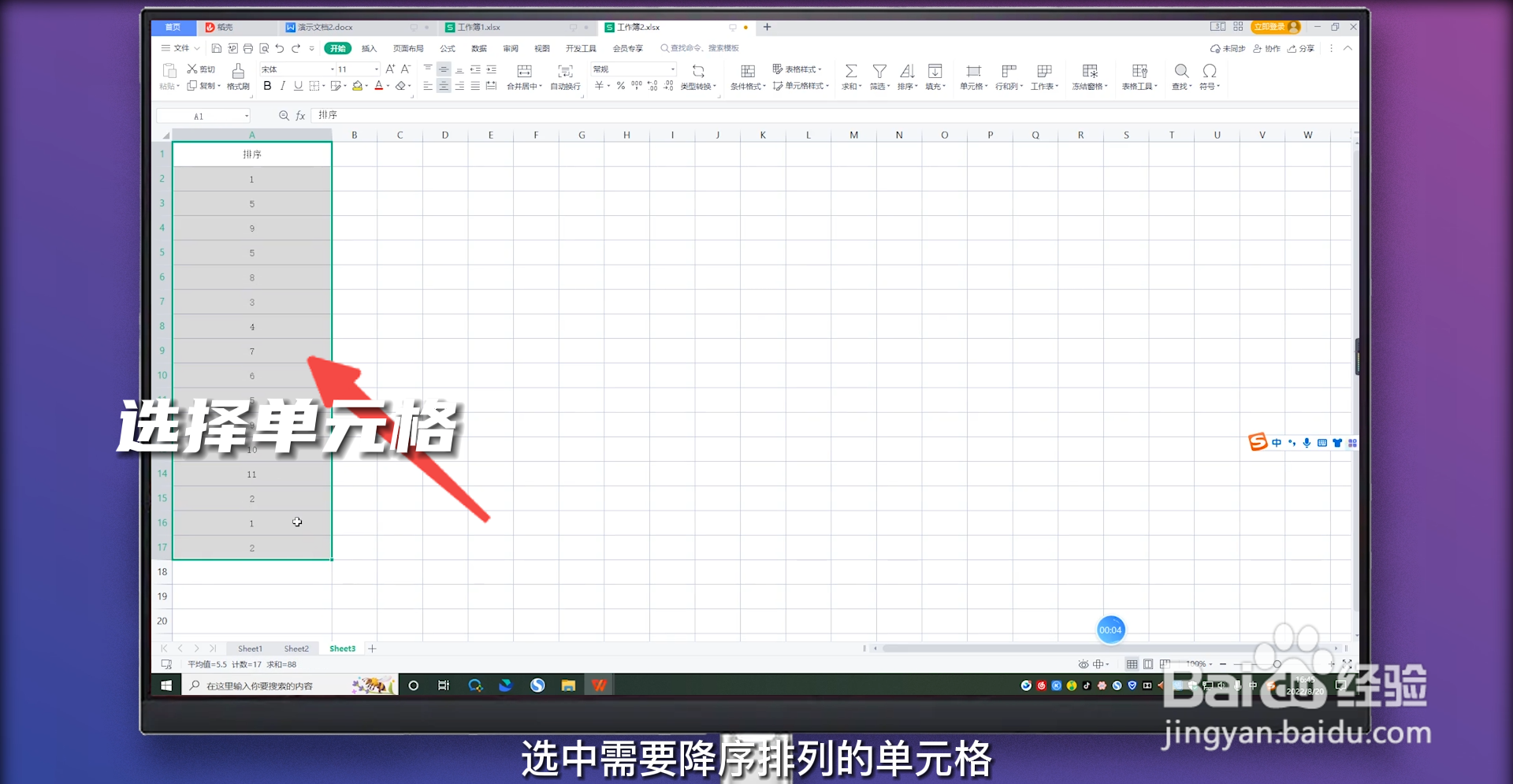Image resolution: width=1513 pixels, height=784 pixels.
Task: Click the Sort (排序) icon
Action: click(907, 69)
